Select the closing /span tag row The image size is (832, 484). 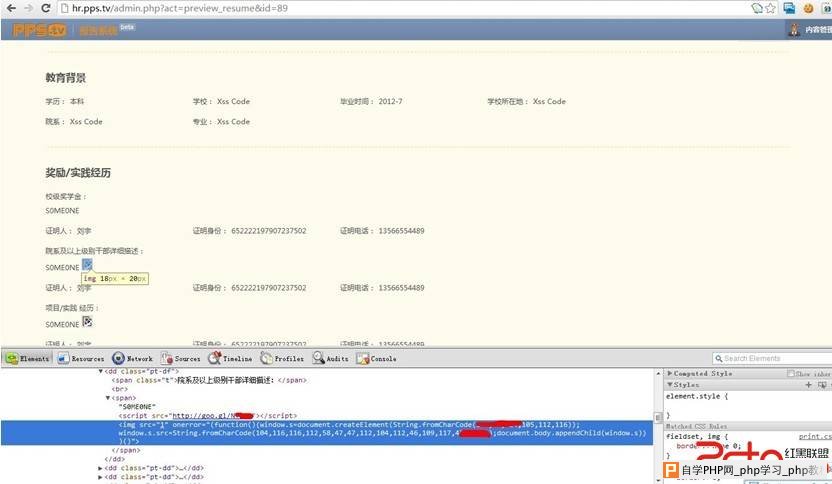pos(126,450)
